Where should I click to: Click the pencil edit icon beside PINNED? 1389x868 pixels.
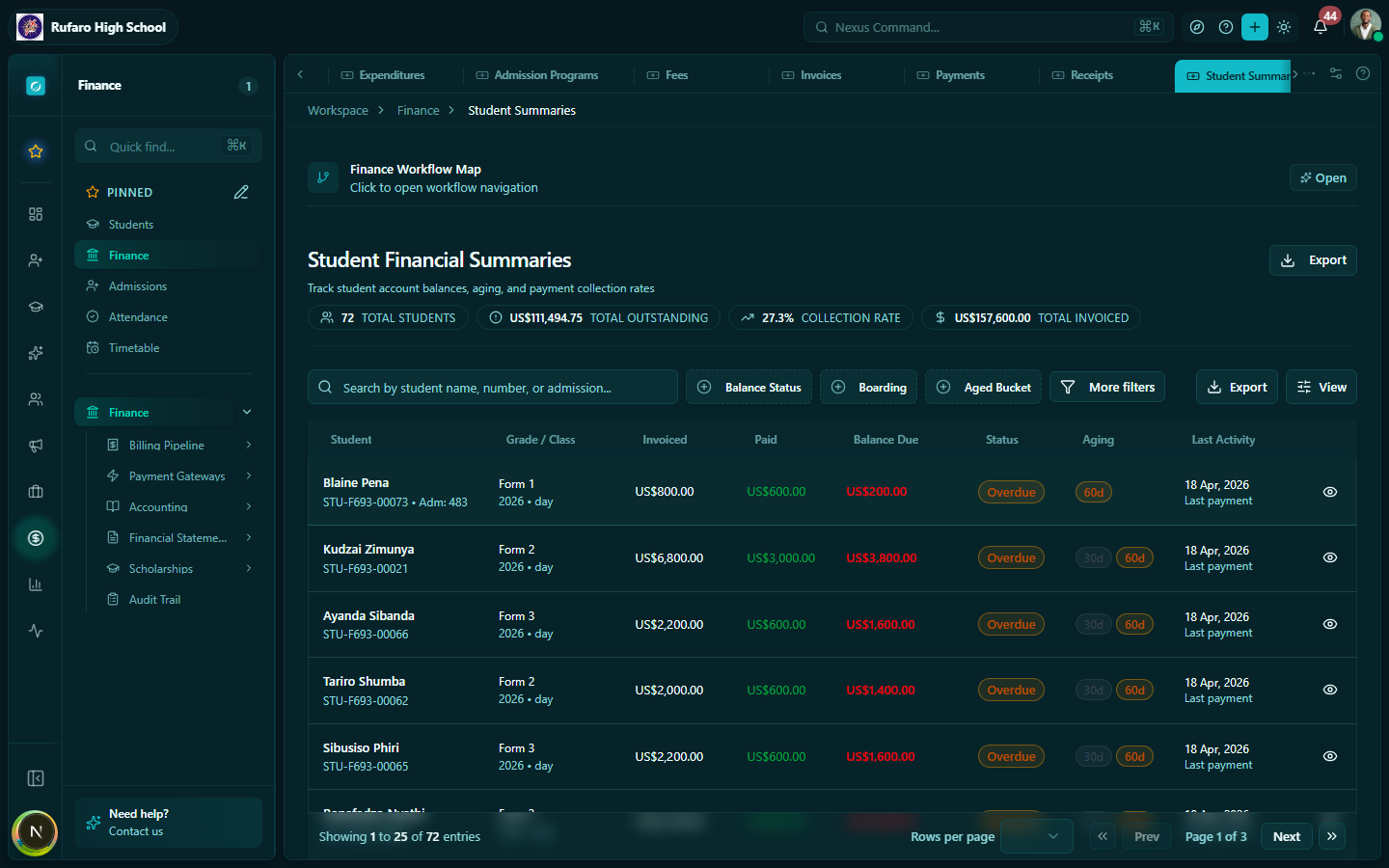tap(241, 192)
